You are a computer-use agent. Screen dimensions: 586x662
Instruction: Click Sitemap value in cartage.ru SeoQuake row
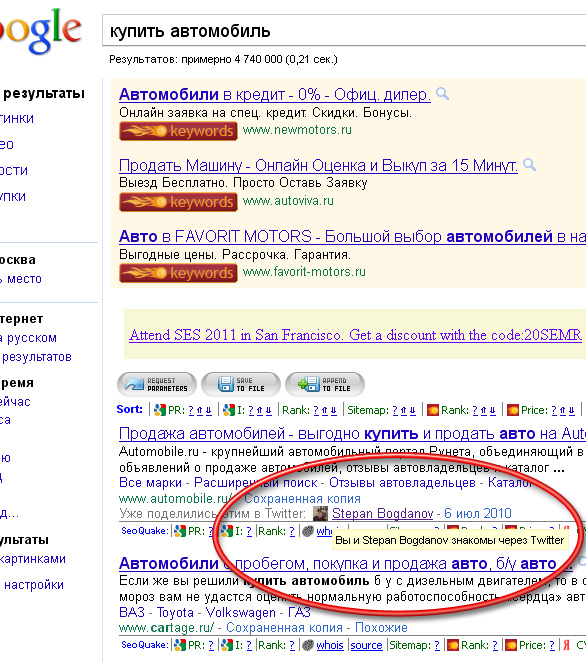[437, 645]
